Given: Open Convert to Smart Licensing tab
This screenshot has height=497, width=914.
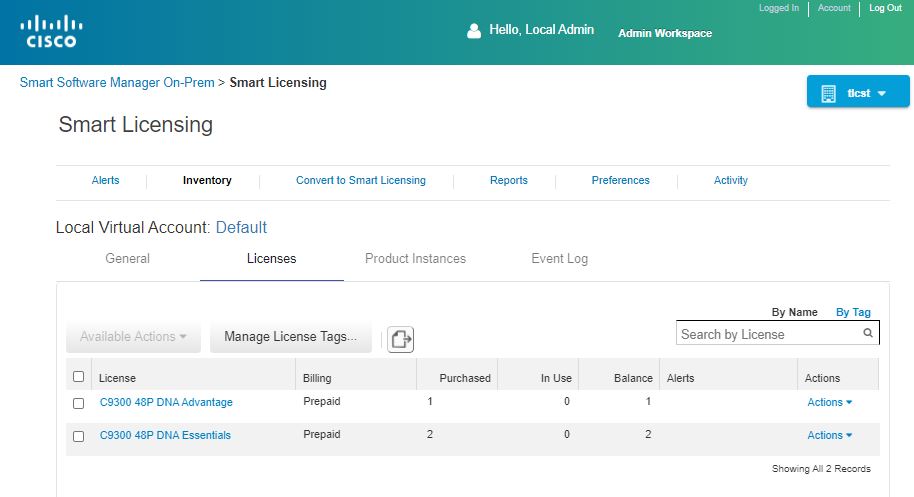Looking at the screenshot, I should point(361,180).
